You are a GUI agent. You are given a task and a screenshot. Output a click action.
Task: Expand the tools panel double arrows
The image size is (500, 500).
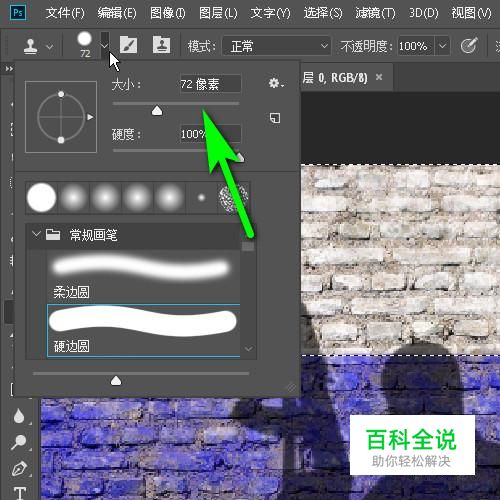[9, 69]
